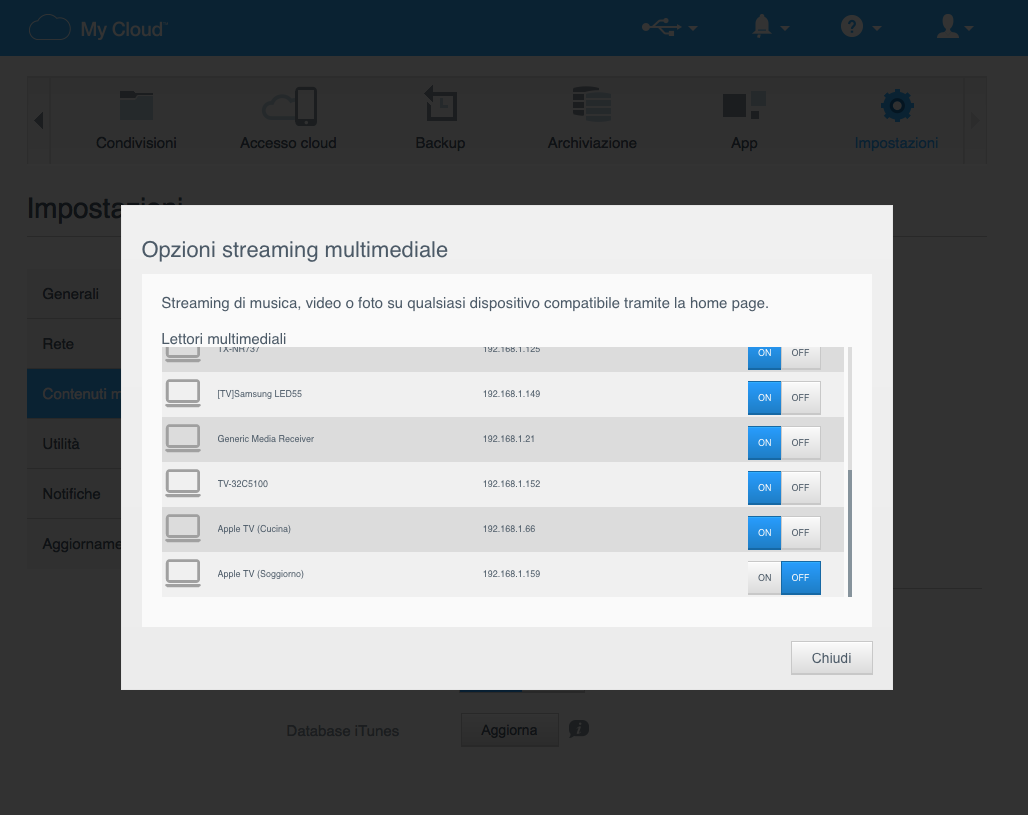Select the Apple TV (Cucina) name

tap(254, 529)
